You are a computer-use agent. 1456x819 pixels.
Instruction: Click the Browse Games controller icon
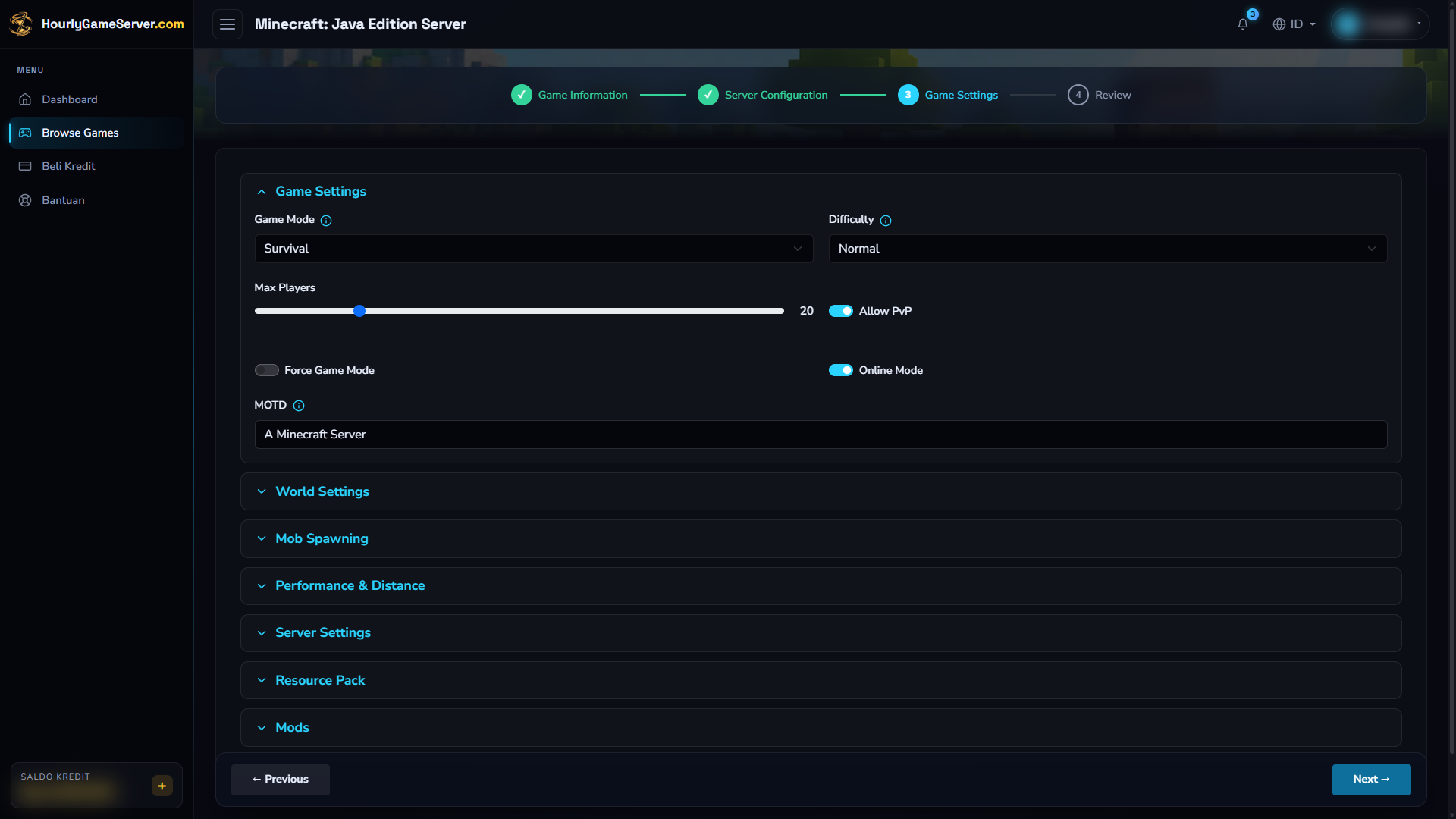coord(25,133)
